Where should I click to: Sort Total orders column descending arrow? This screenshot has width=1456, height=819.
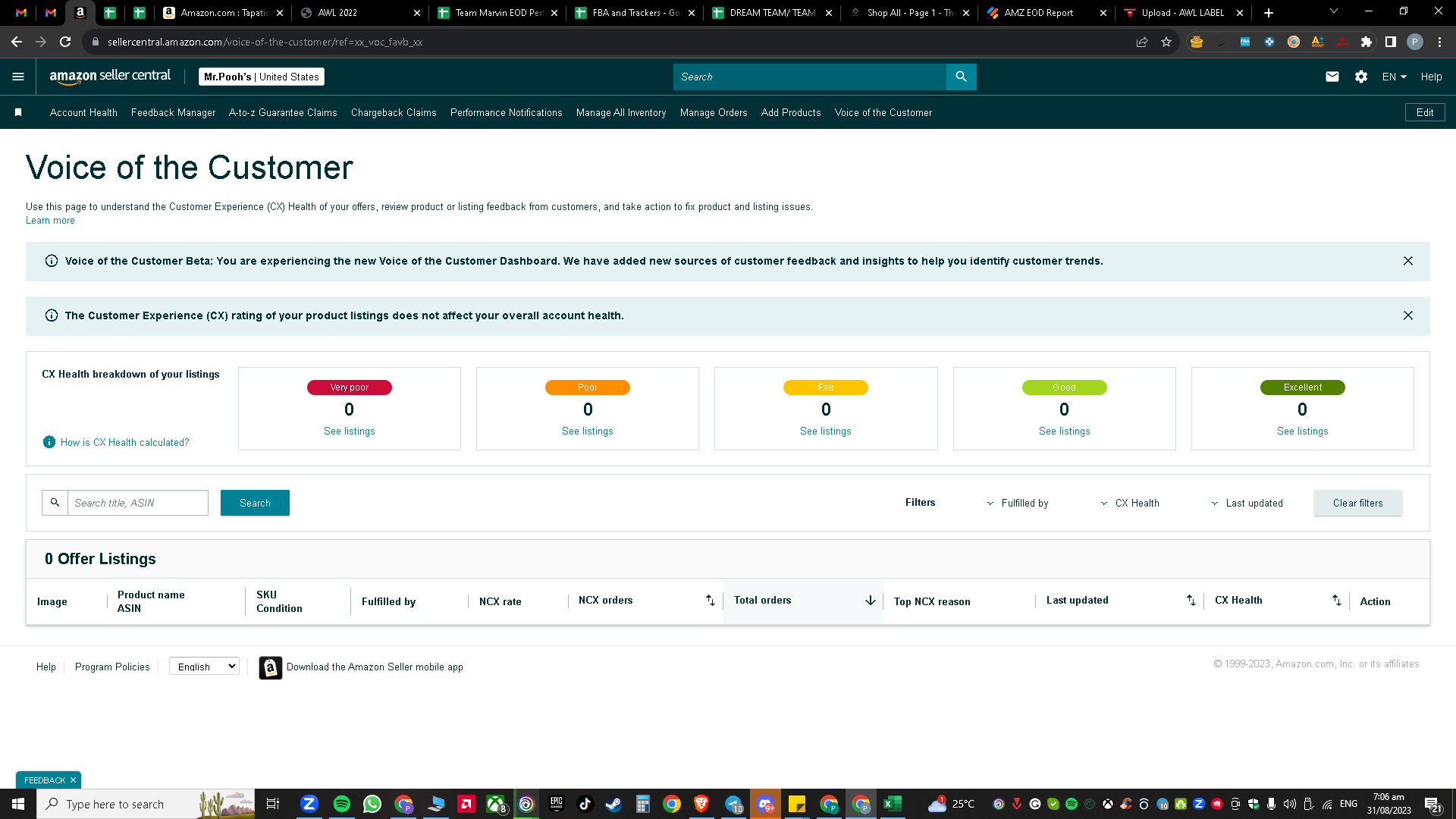(871, 601)
